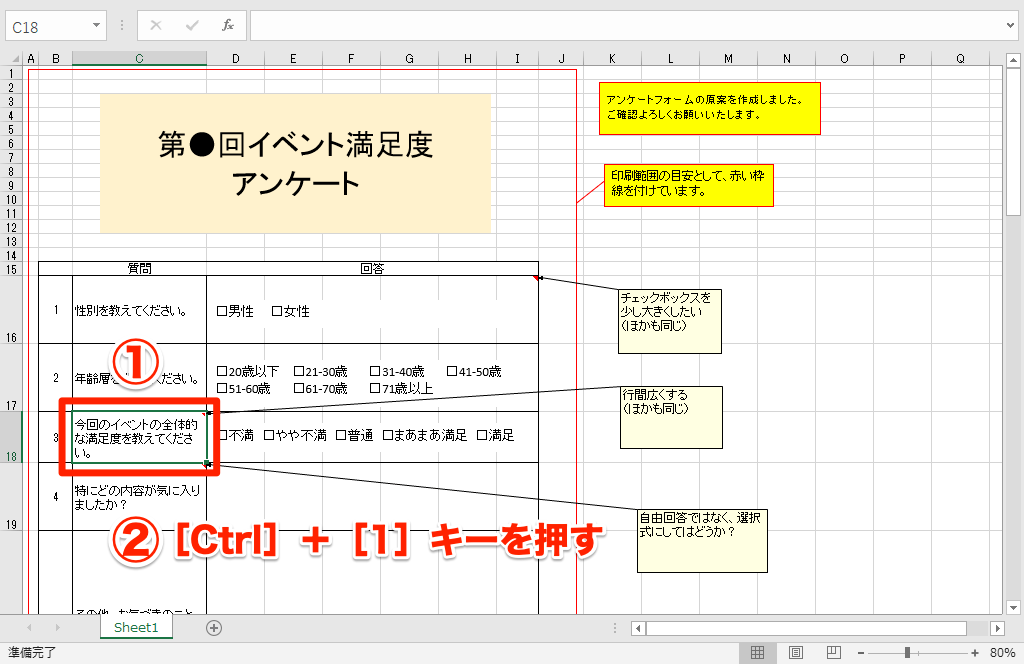This screenshot has width=1024, height=664.
Task: Open the Name Box dropdown arrow
Action: (95, 24)
